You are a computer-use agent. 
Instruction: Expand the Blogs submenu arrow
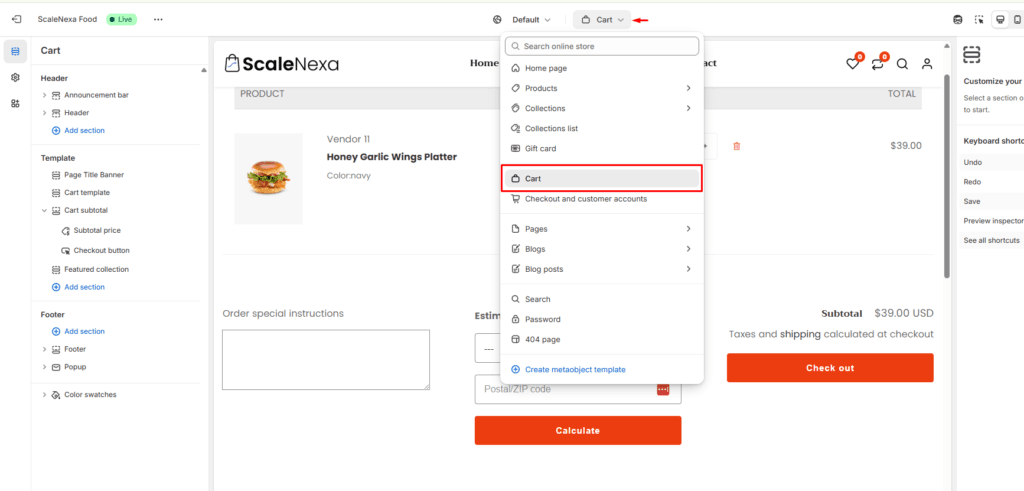(x=688, y=249)
